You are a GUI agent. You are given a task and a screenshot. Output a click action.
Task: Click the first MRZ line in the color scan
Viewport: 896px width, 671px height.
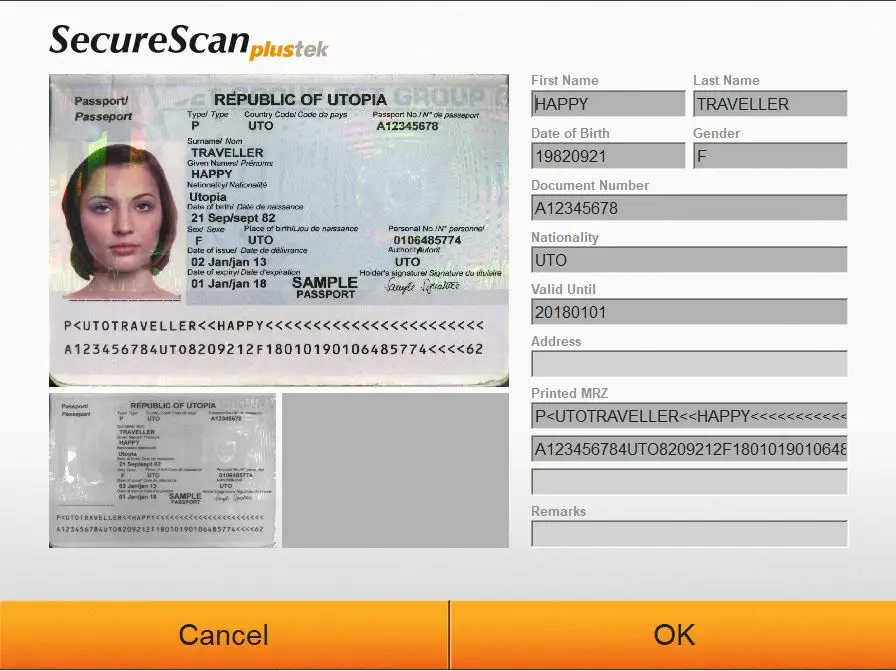point(274,326)
